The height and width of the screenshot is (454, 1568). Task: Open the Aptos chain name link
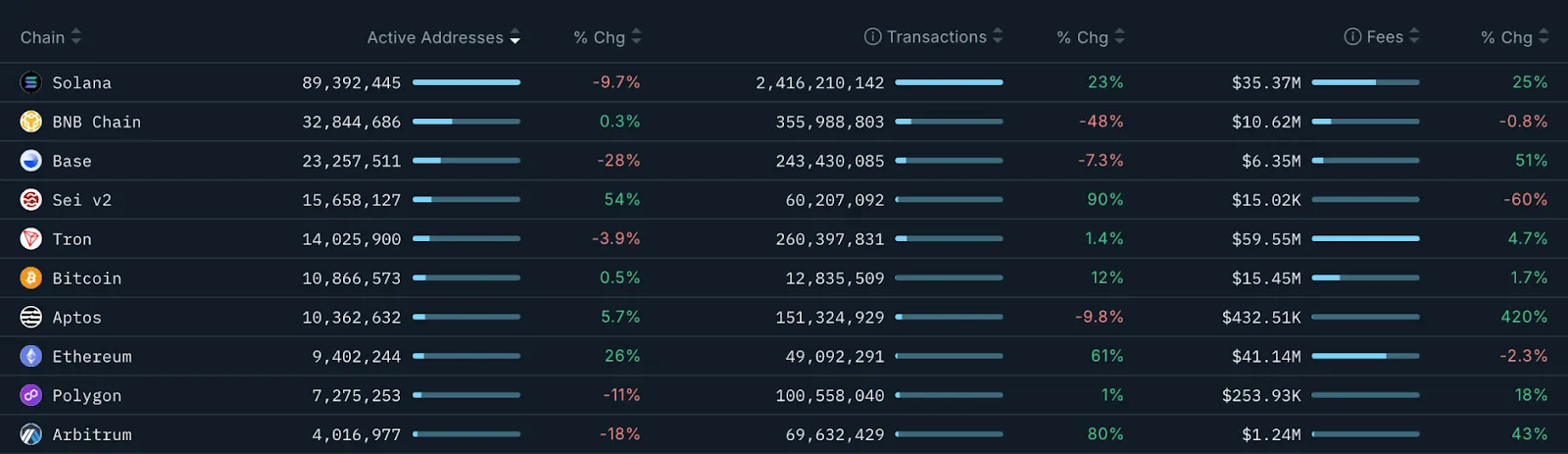pyautogui.click(x=76, y=318)
